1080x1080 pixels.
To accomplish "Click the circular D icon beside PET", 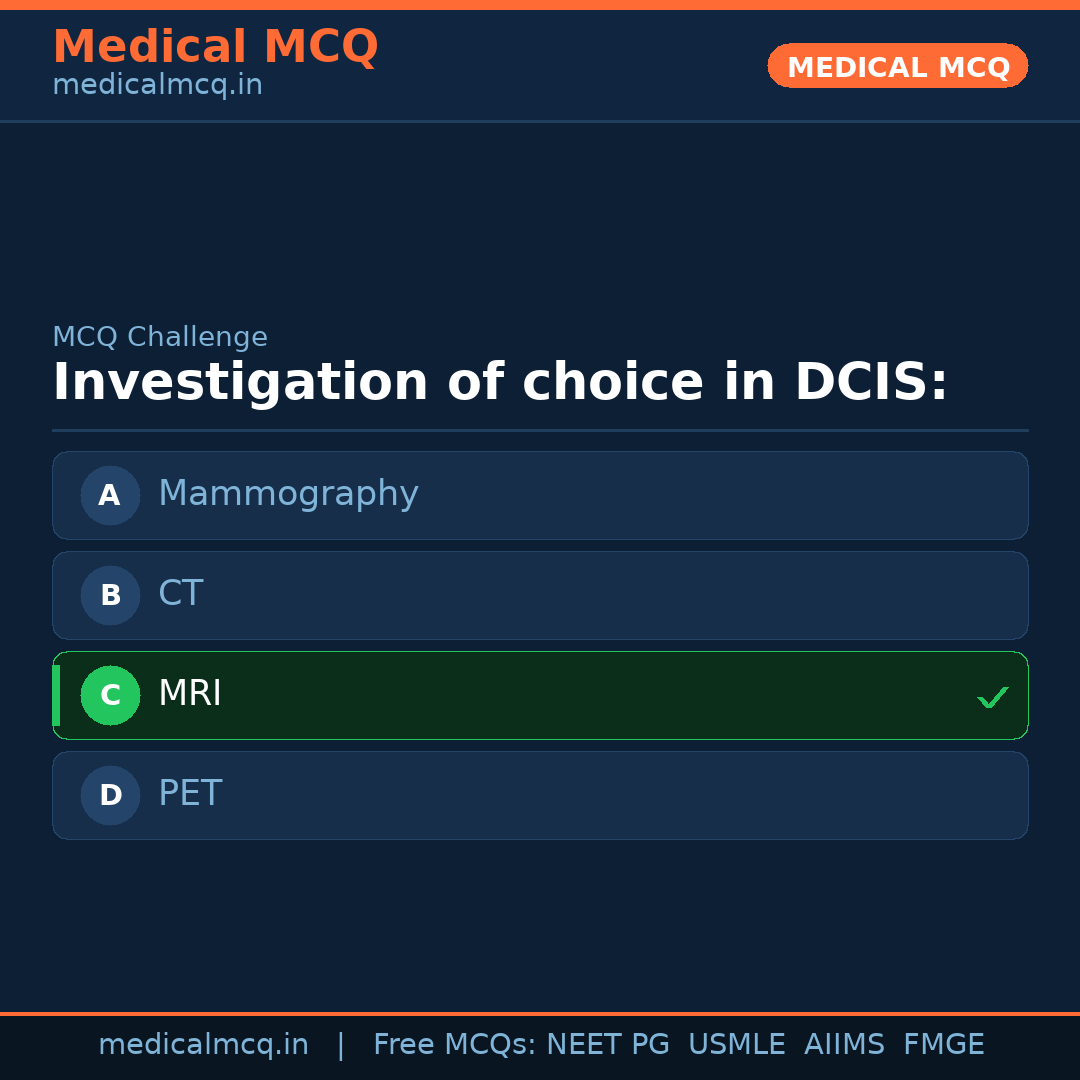I will pyautogui.click(x=110, y=795).
